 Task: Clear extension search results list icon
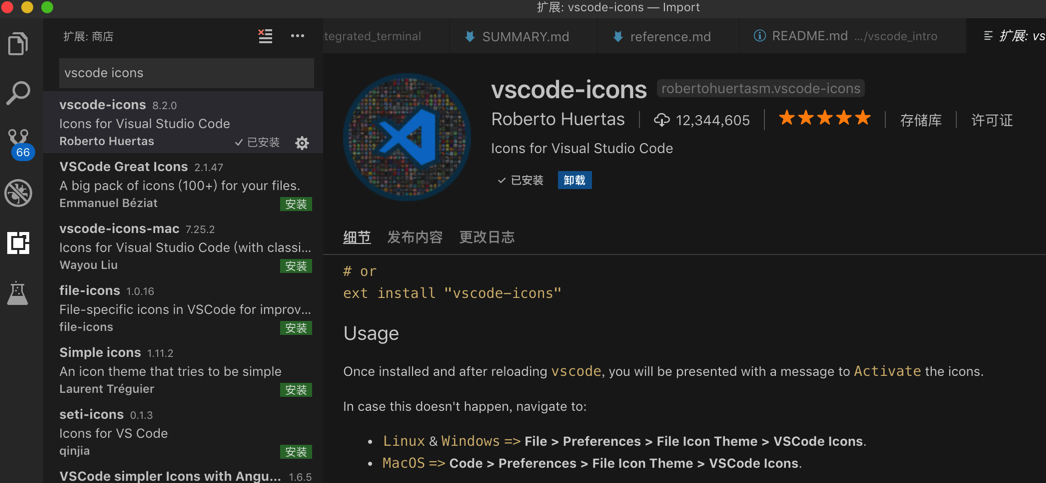tap(266, 36)
